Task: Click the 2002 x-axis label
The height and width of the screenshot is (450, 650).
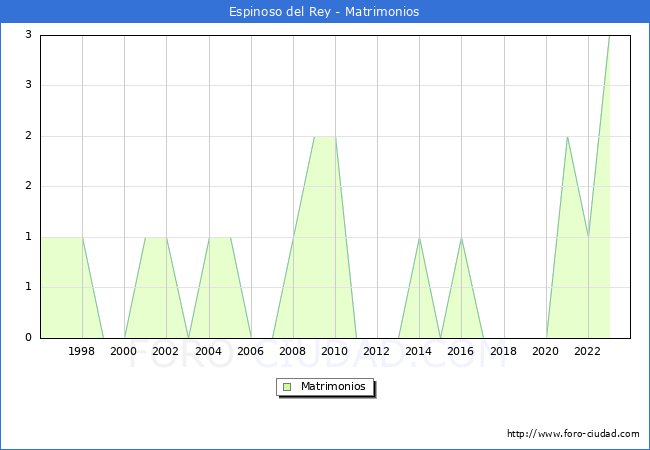Action: (165, 351)
